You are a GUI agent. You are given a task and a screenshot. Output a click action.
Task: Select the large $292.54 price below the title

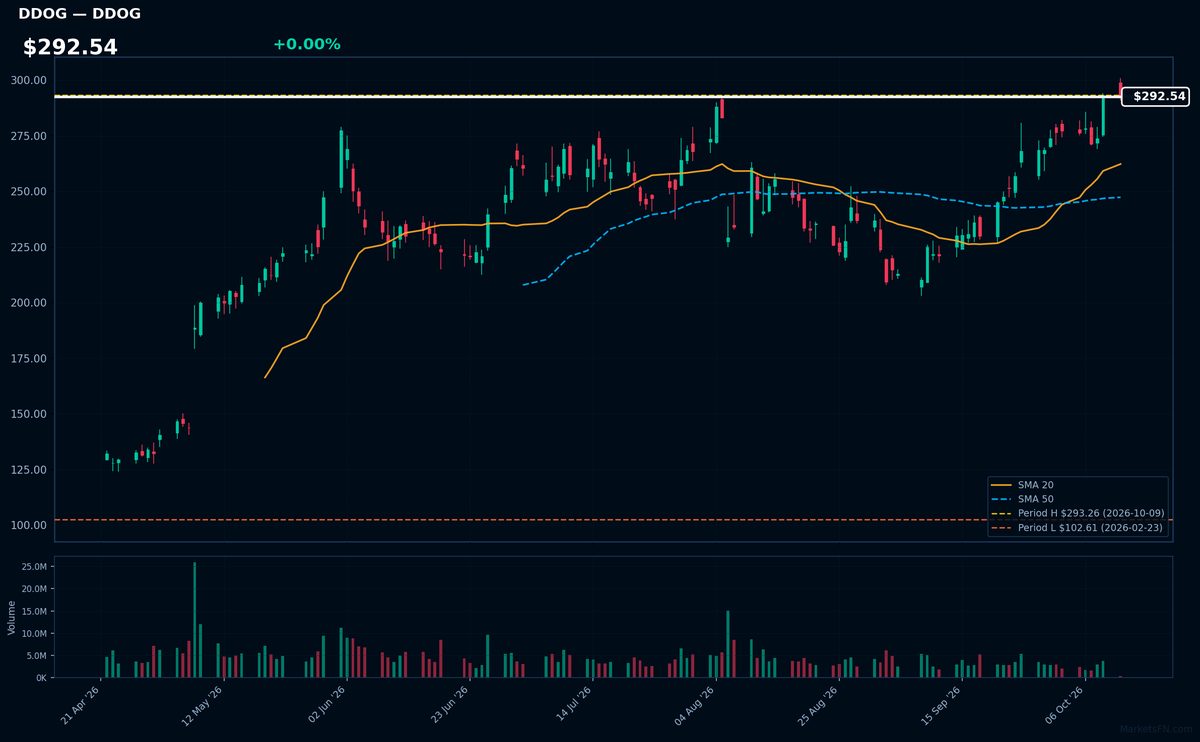(x=70, y=47)
